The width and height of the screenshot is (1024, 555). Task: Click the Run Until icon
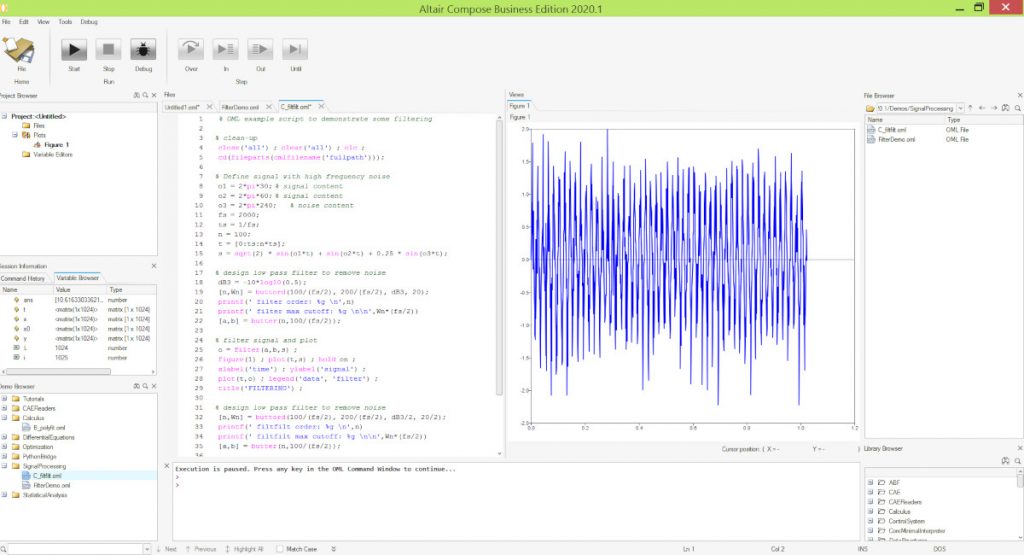[294, 50]
